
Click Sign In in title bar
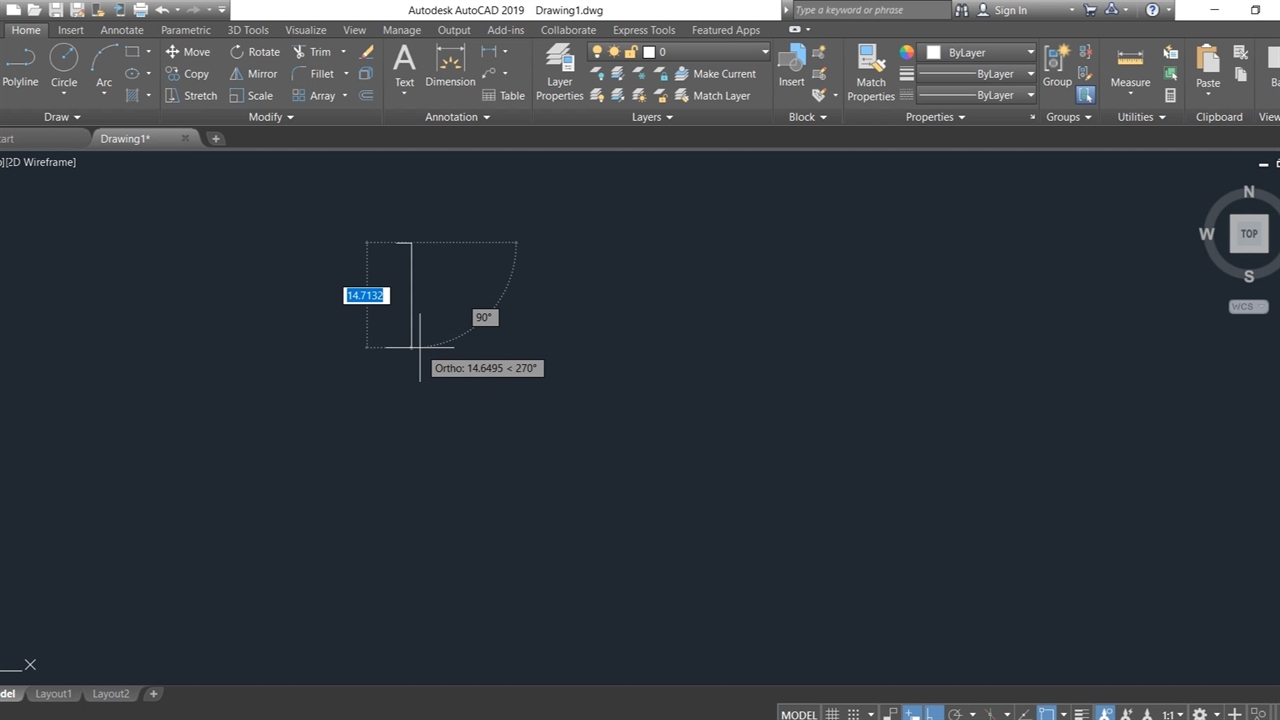pos(1010,10)
